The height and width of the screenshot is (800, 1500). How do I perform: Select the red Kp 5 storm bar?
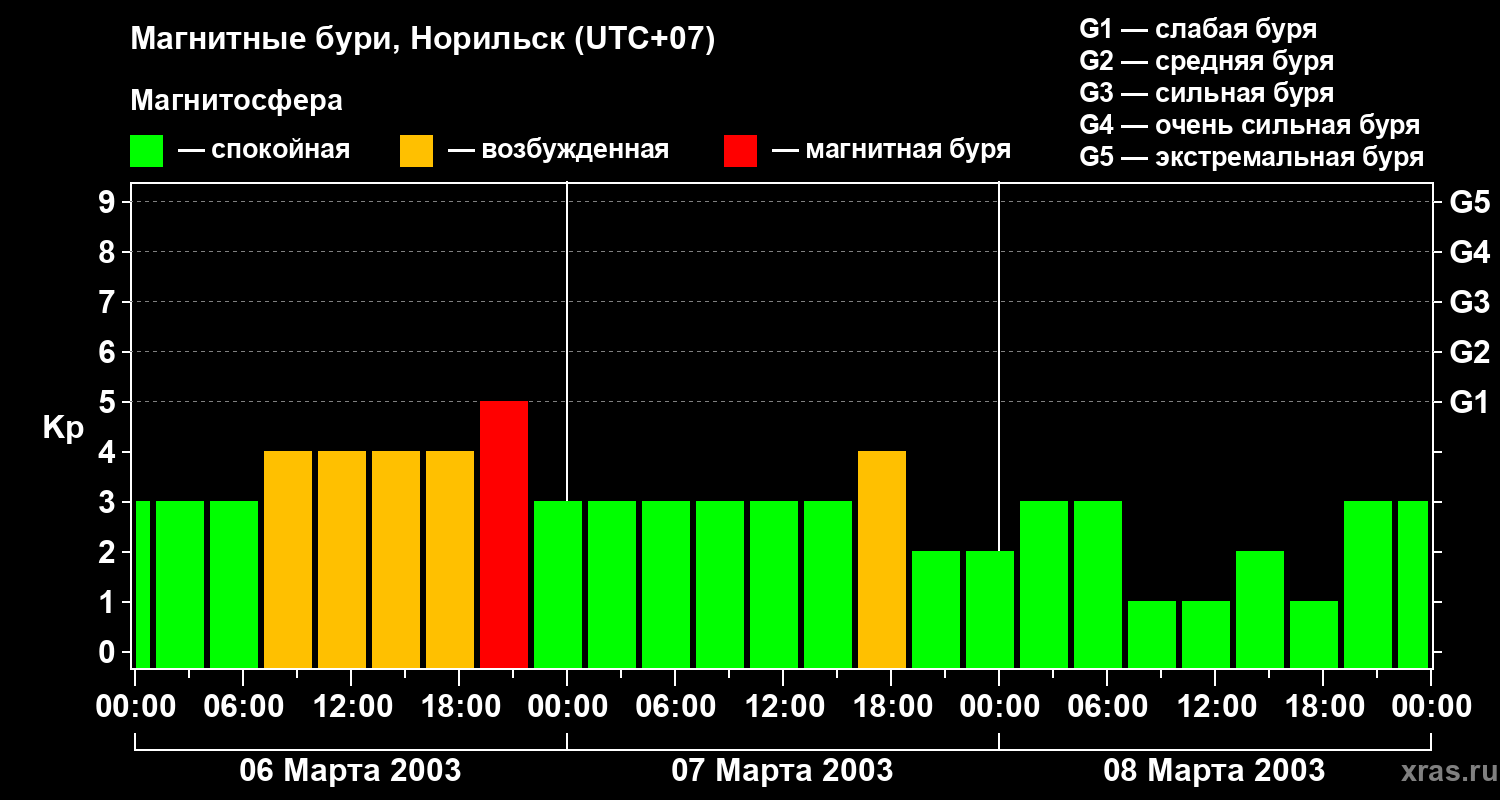[504, 534]
